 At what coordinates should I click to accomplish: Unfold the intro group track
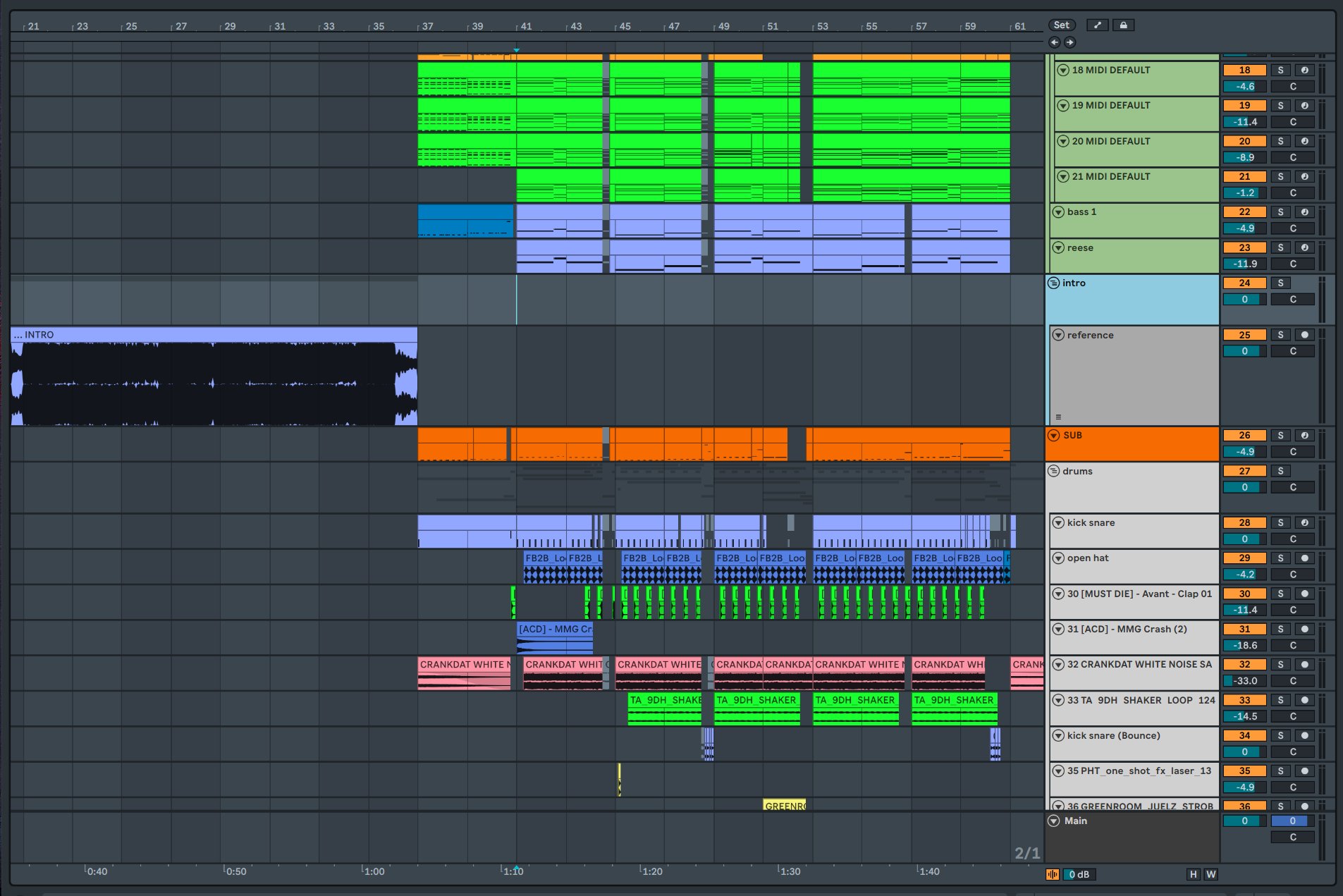point(1053,283)
